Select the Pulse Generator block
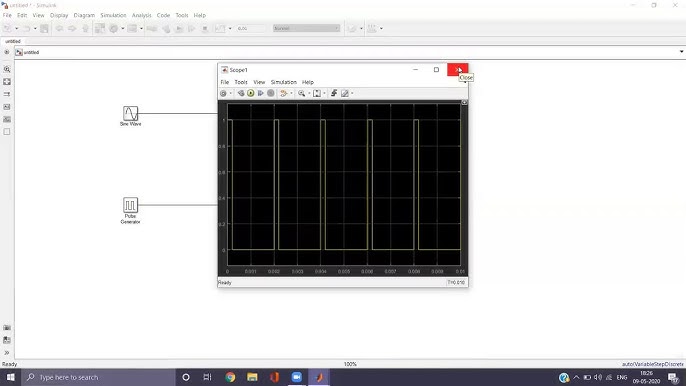Image resolution: width=686 pixels, height=386 pixels. tap(130, 205)
